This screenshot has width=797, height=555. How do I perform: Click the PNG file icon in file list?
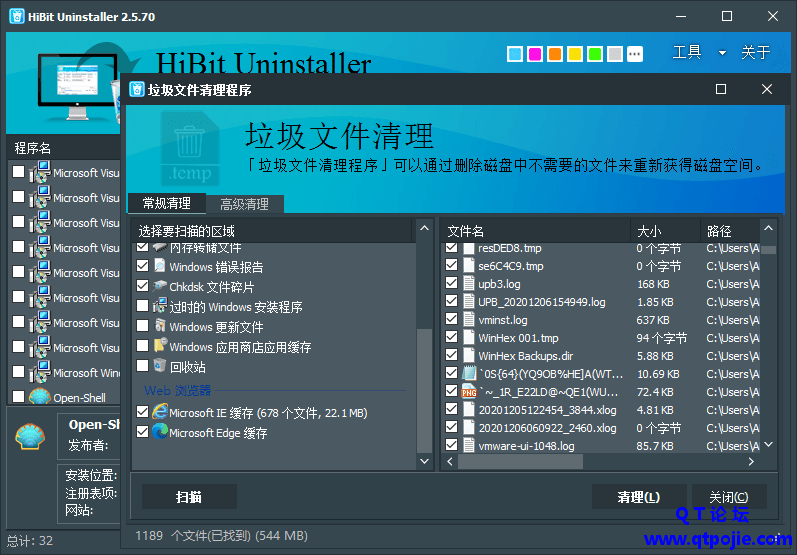point(469,391)
